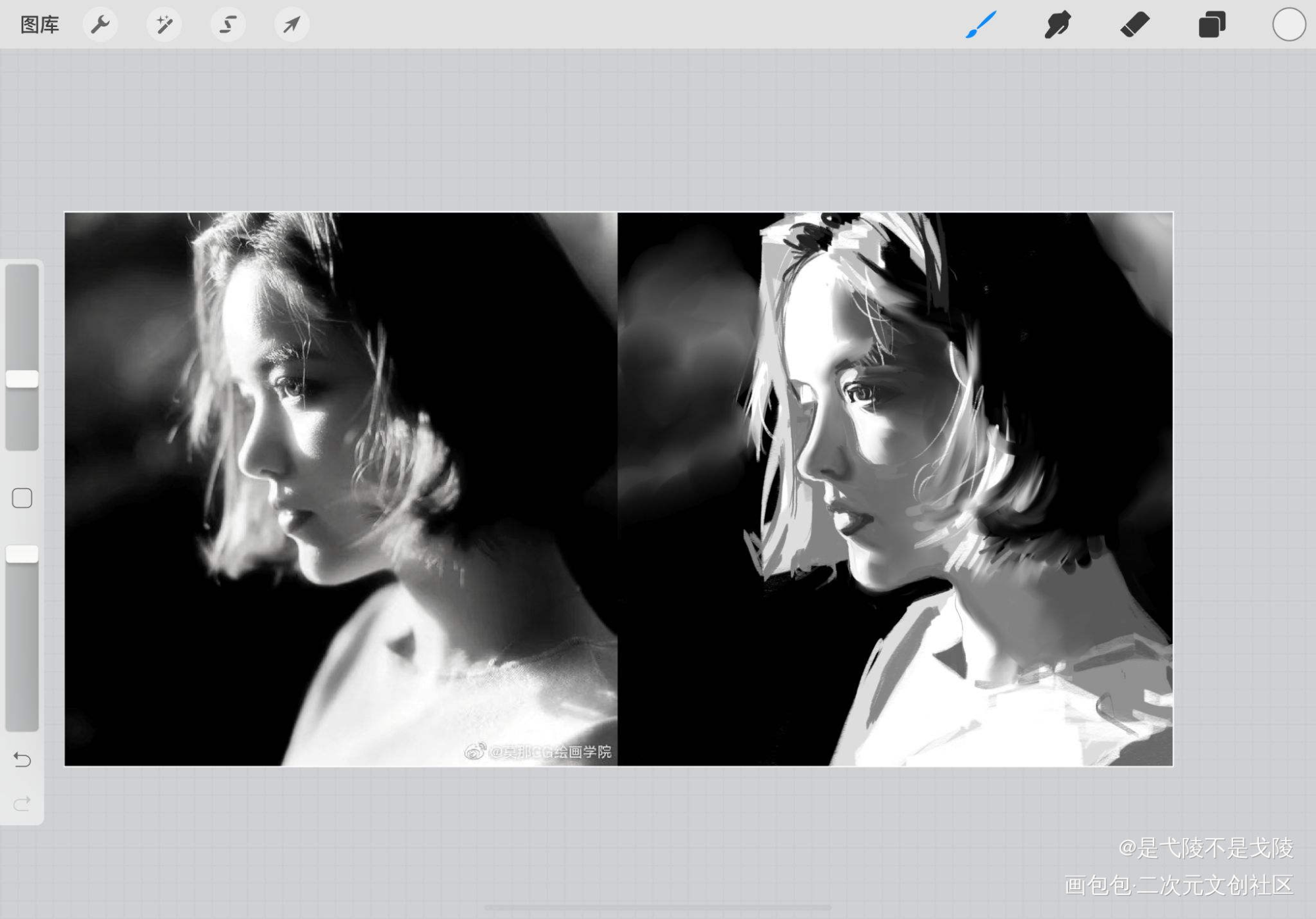Viewport: 1316px width, 919px height.
Task: Redo using the sidebar redo arrow
Action: coord(22,803)
